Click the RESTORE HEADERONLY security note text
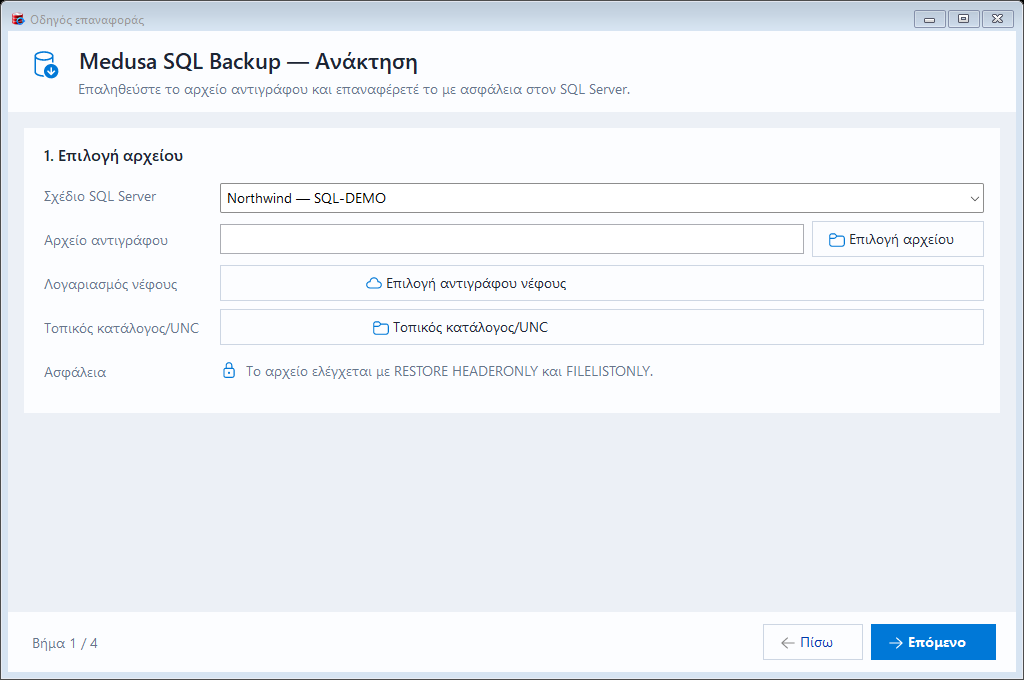 pyautogui.click(x=449, y=371)
